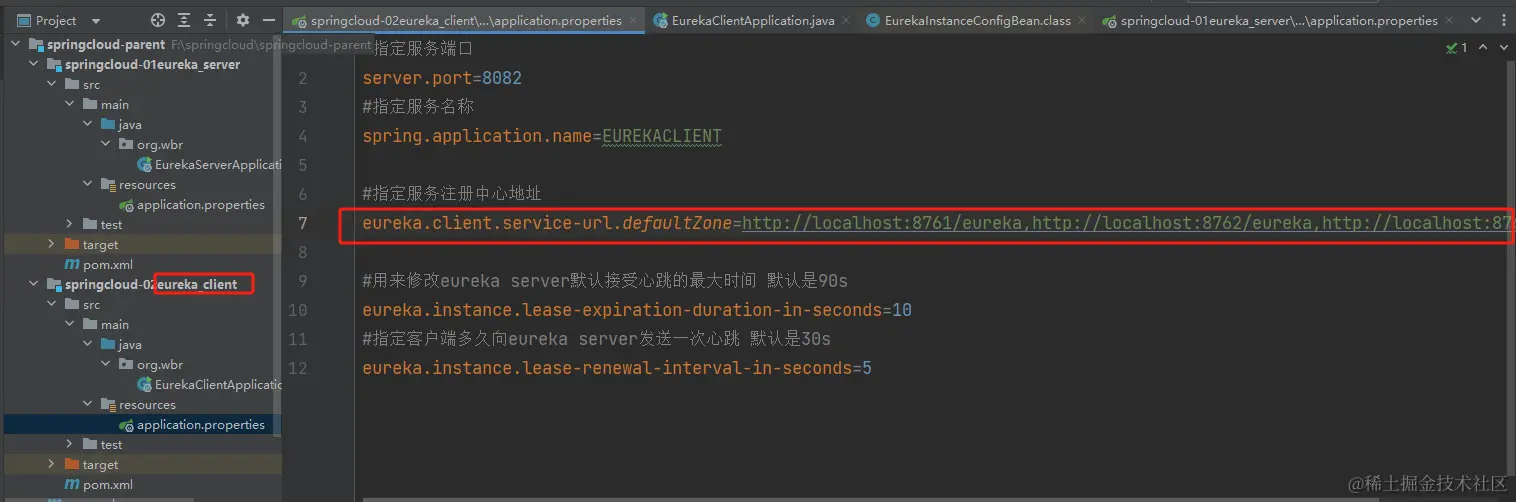Collapse the springcloud-01eureka_server module
Screen dimensions: 1516x502
pos(34,65)
